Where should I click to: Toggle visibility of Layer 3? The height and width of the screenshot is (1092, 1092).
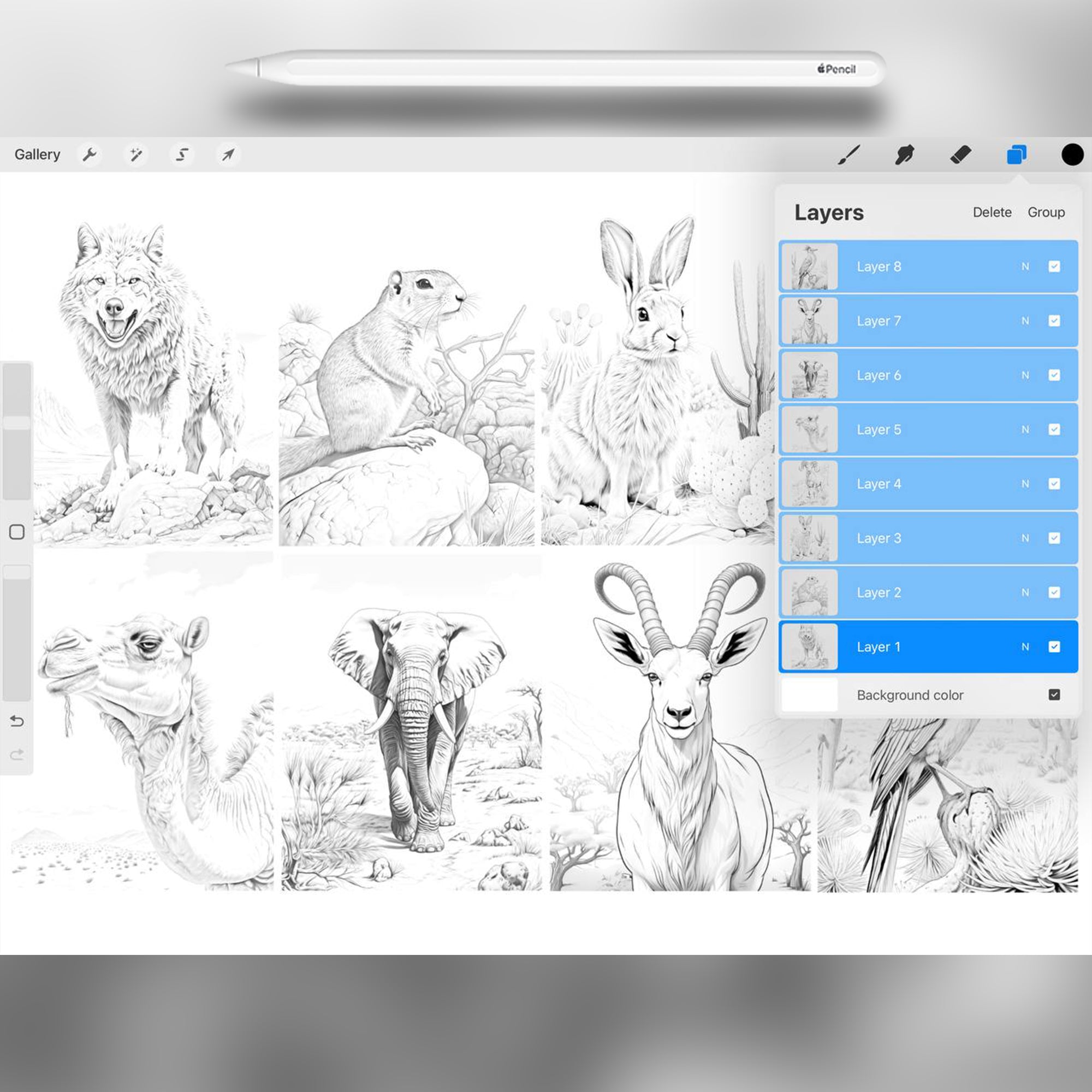click(x=1055, y=538)
